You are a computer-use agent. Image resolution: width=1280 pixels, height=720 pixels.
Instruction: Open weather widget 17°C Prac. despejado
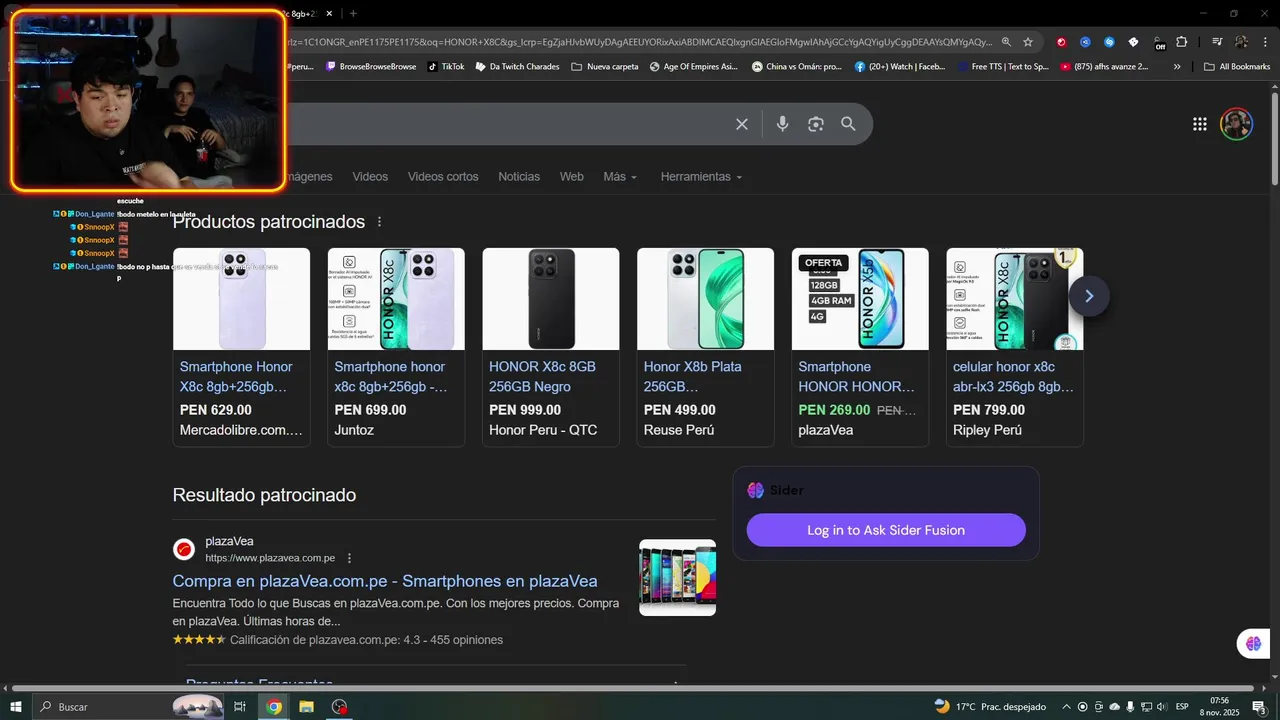pos(989,707)
